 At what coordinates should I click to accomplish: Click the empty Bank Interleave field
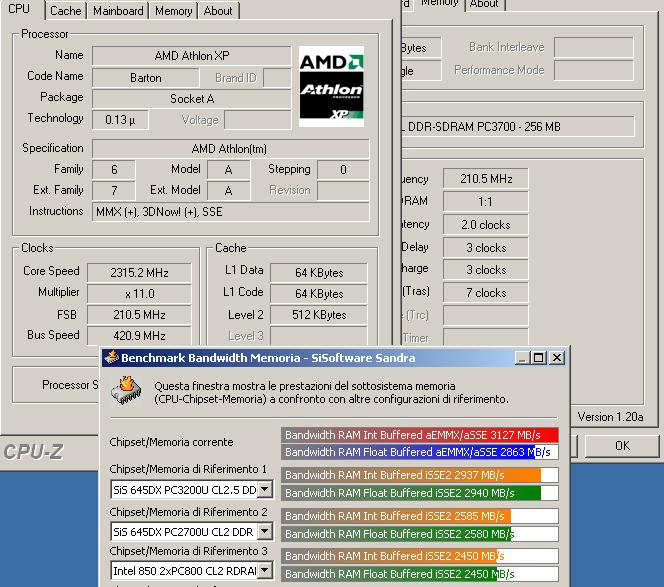pyautogui.click(x=594, y=47)
